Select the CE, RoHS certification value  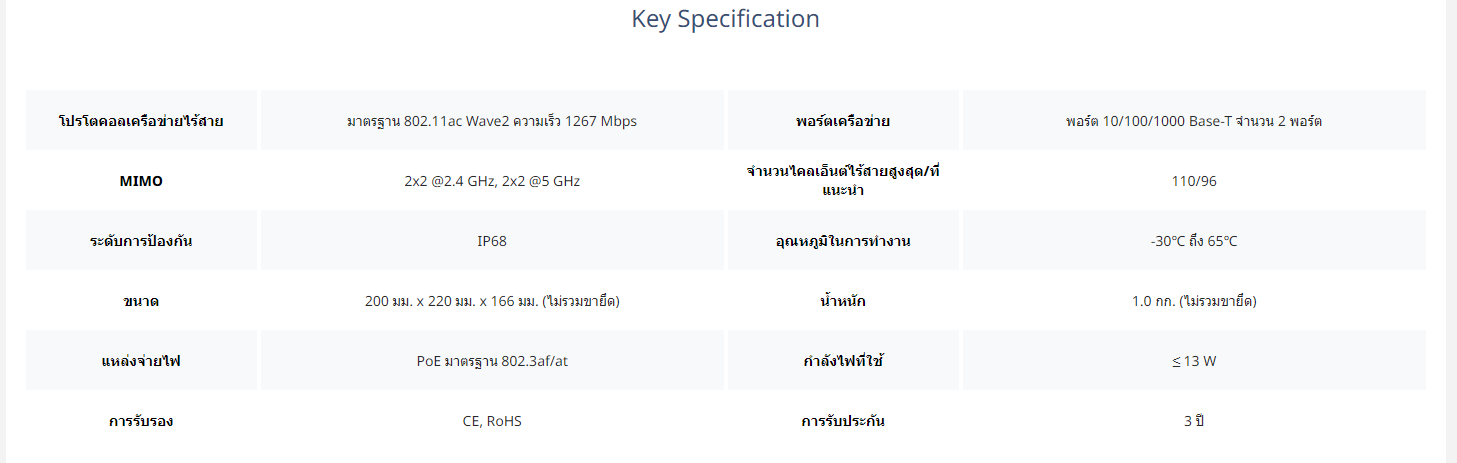(x=492, y=421)
